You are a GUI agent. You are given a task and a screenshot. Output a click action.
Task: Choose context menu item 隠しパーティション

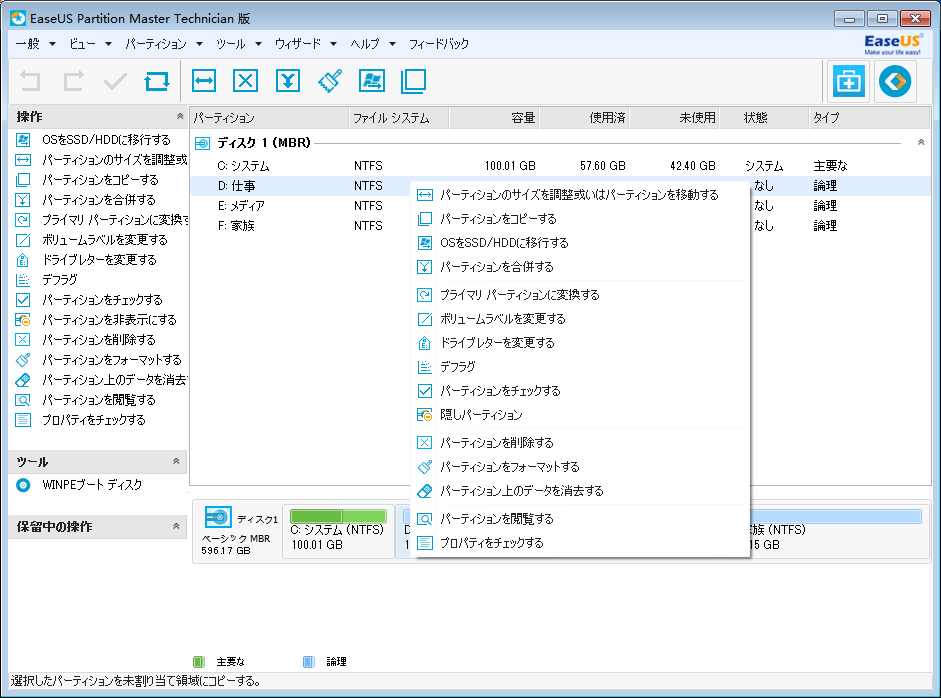coord(580,415)
